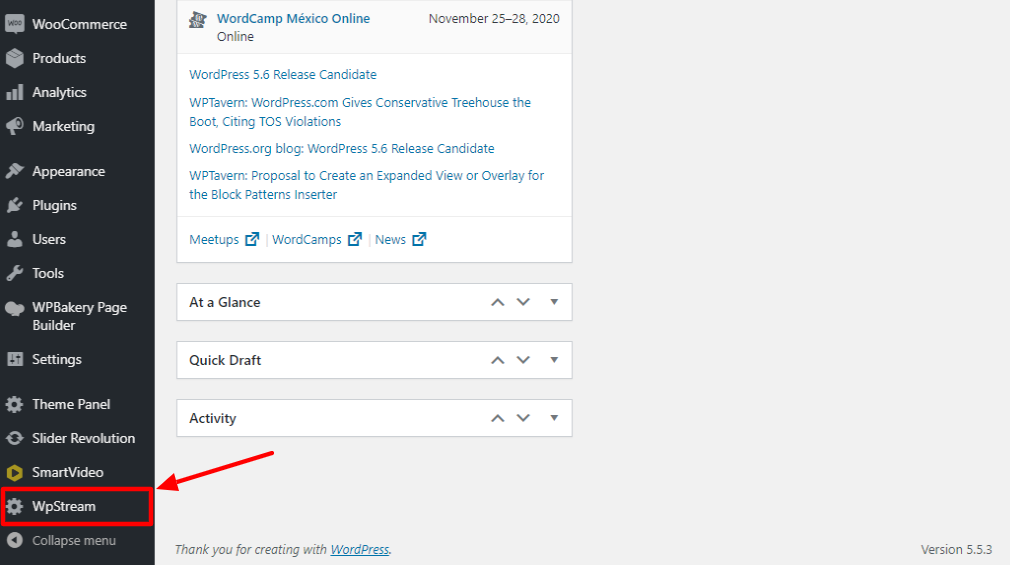Toggle the Quick Draft panel
This screenshot has width=1010, height=565.
[x=554, y=360]
